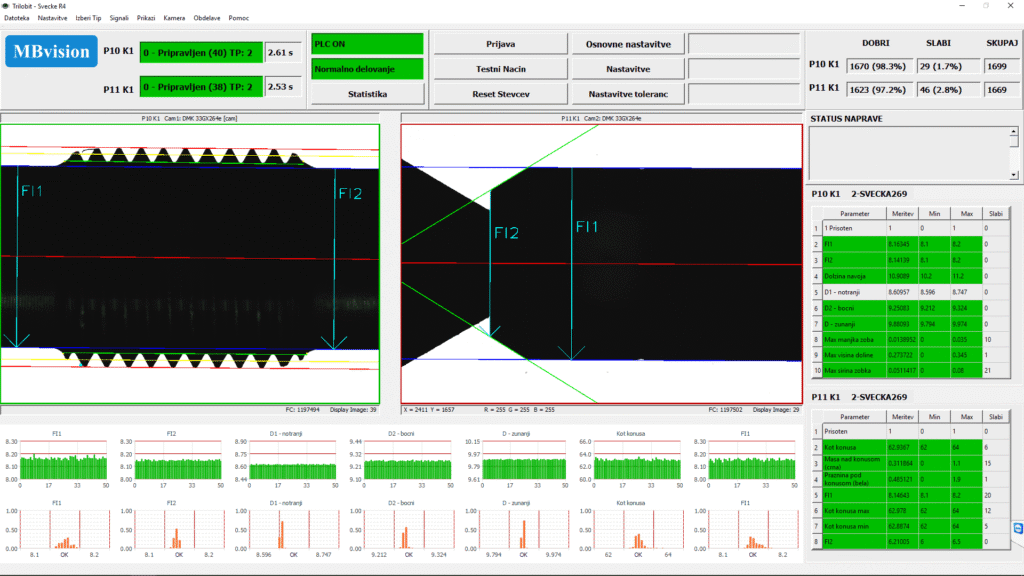Click the status scrollbar's down arrow
The image size is (1024, 576).
pyautogui.click(x=1014, y=175)
